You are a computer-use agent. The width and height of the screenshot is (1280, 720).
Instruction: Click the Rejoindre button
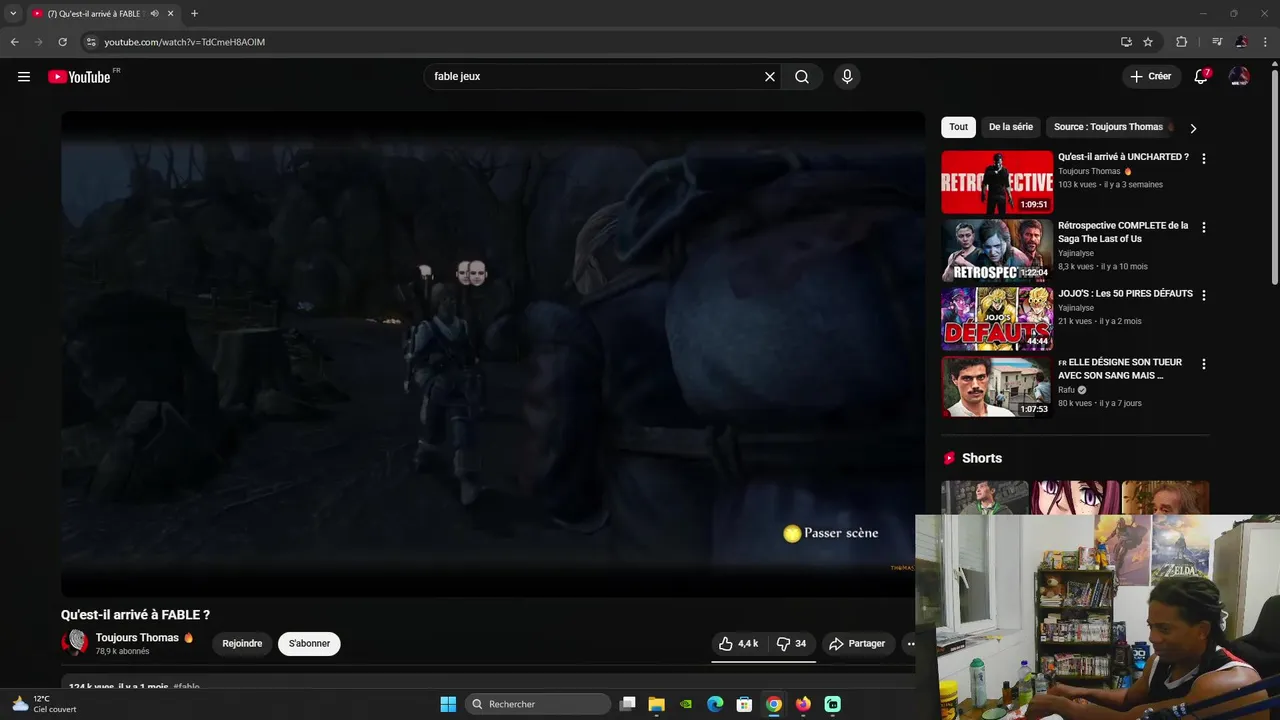[242, 643]
